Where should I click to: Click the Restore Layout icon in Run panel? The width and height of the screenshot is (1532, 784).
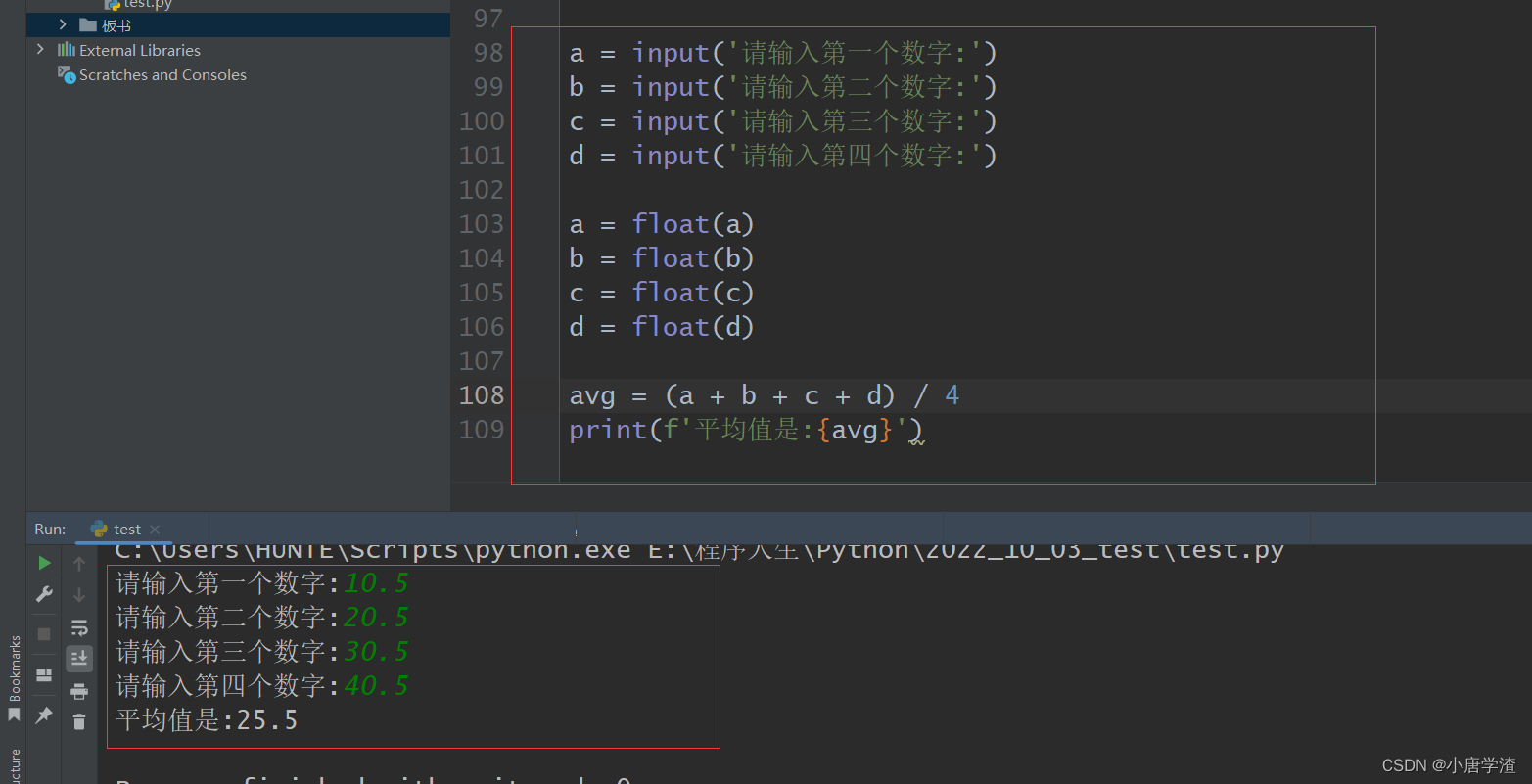click(44, 675)
